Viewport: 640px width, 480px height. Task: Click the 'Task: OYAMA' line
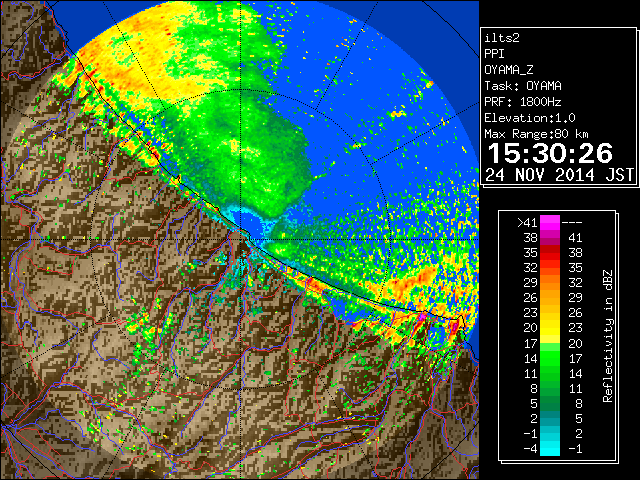pos(523,86)
